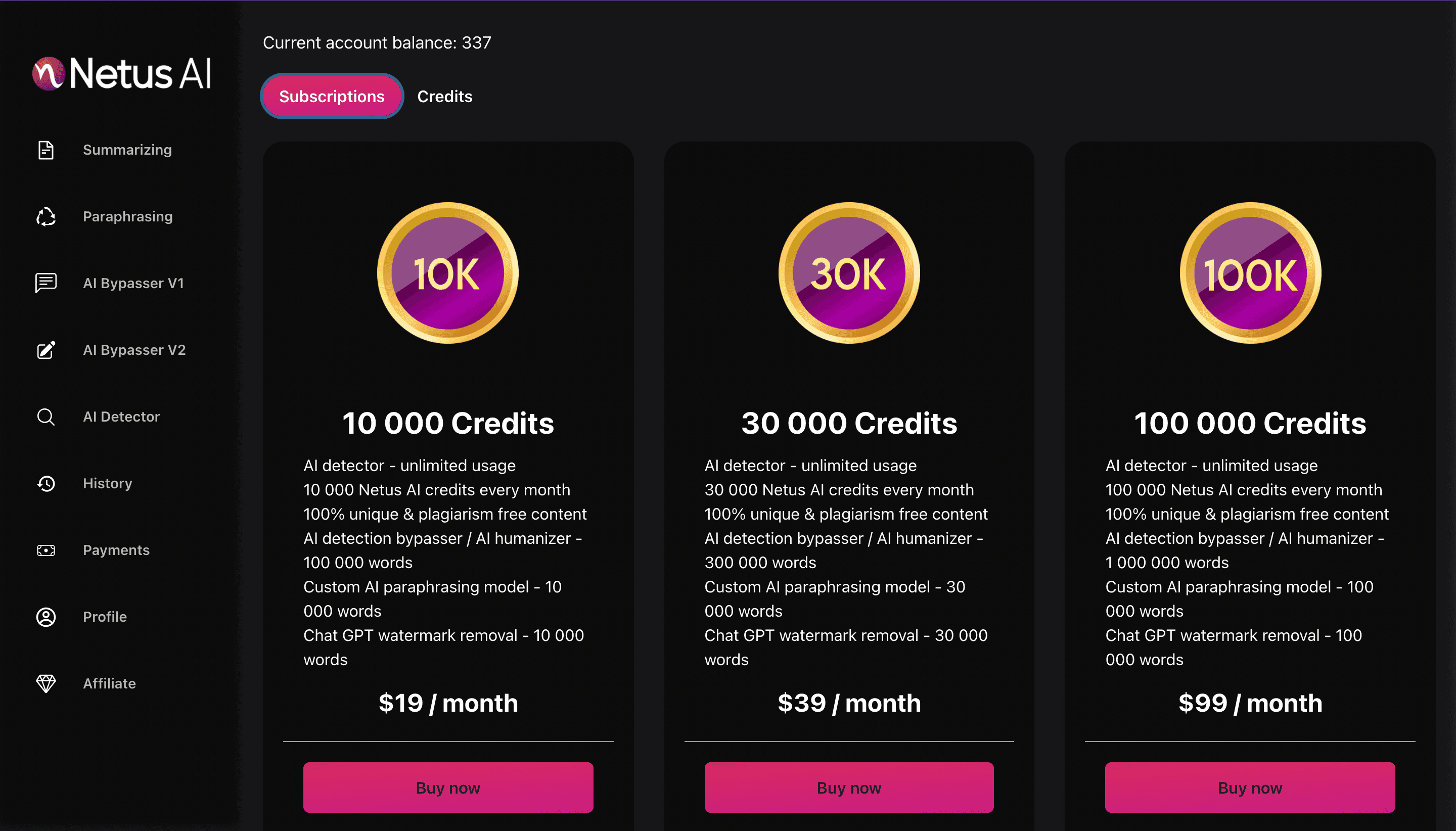Buy the 30 000 Credits plan

[849, 788]
